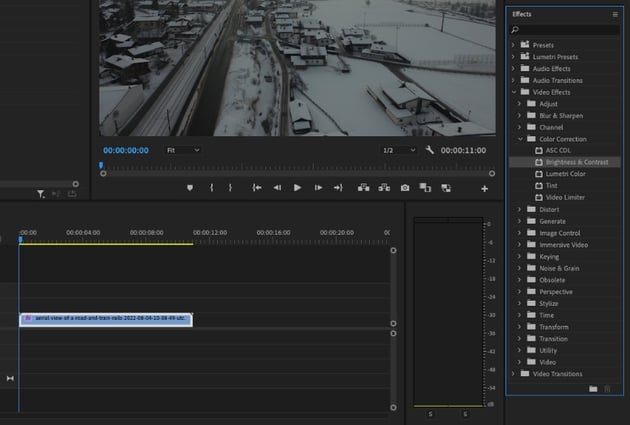Click the Go to Out point button
Screen dimensions: 630x425
[338, 188]
